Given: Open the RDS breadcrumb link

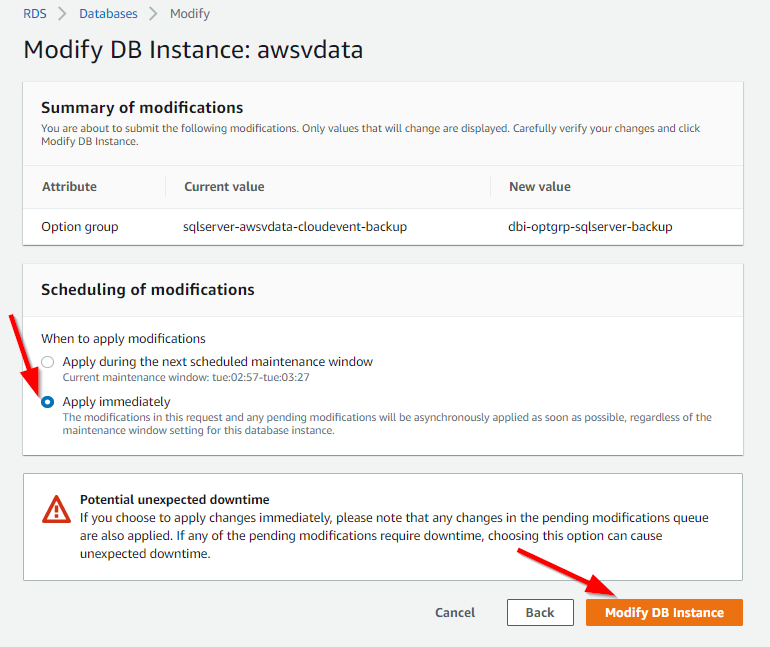Looking at the screenshot, I should pyautogui.click(x=35, y=14).
